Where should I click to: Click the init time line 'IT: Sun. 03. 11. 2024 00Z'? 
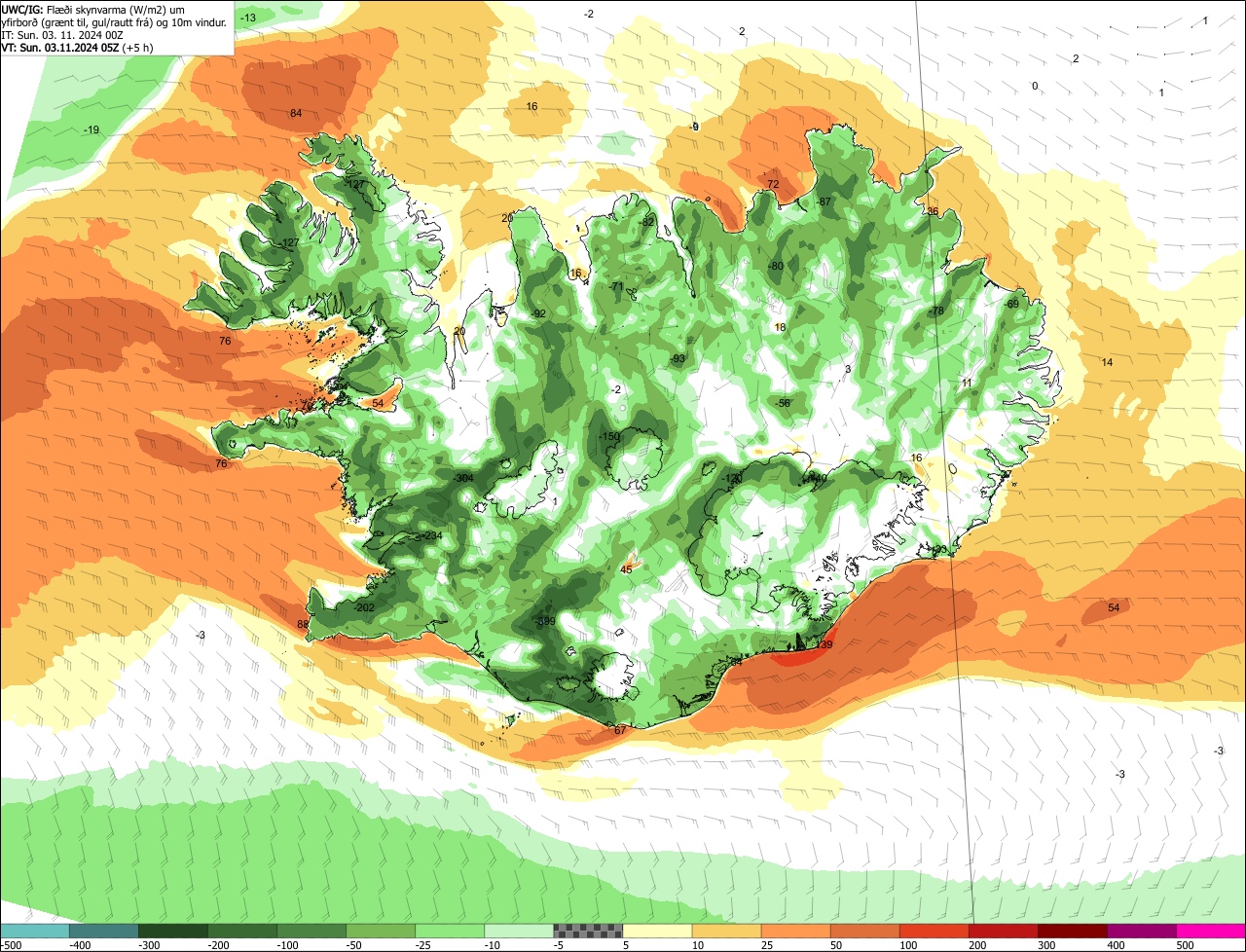click(62, 34)
